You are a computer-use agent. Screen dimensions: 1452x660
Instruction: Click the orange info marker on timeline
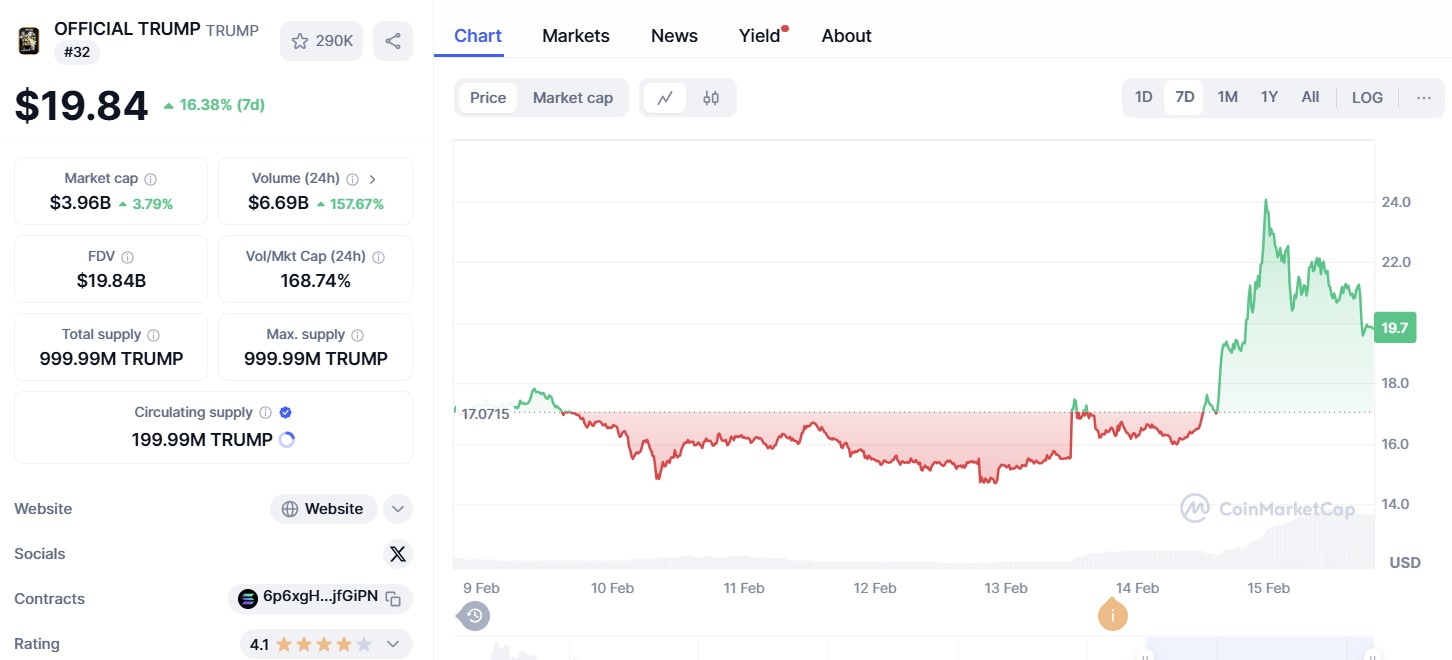pos(1112,616)
